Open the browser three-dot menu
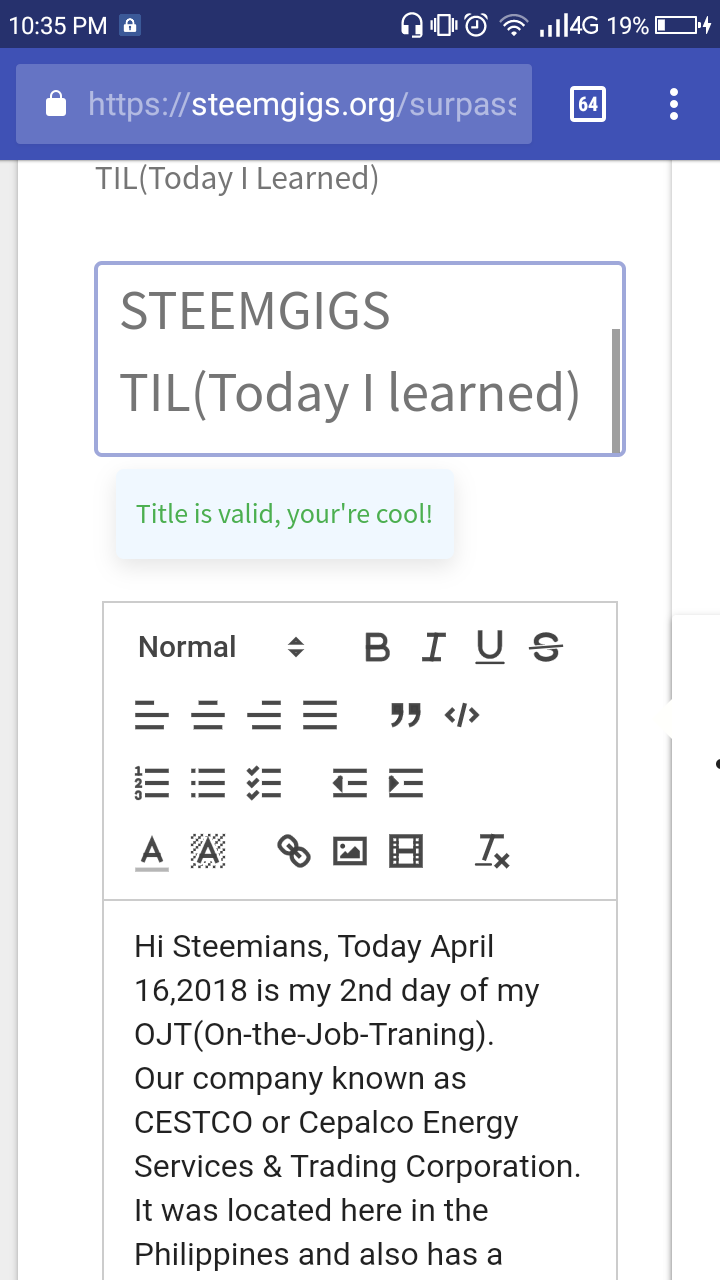The height and width of the screenshot is (1280, 720). click(675, 104)
